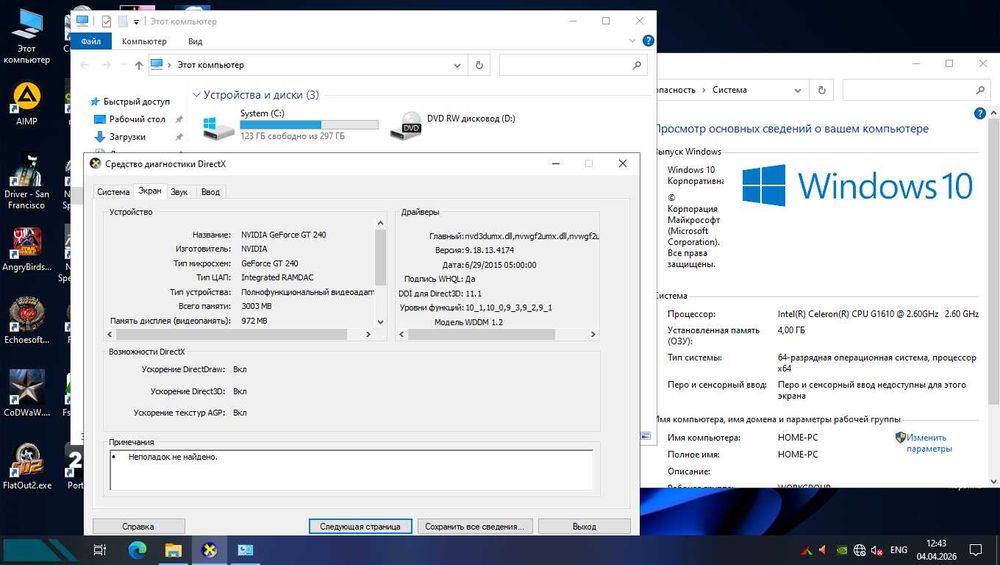Collapse the "Устройства и диски" group
The height and width of the screenshot is (565, 1000).
(196, 95)
